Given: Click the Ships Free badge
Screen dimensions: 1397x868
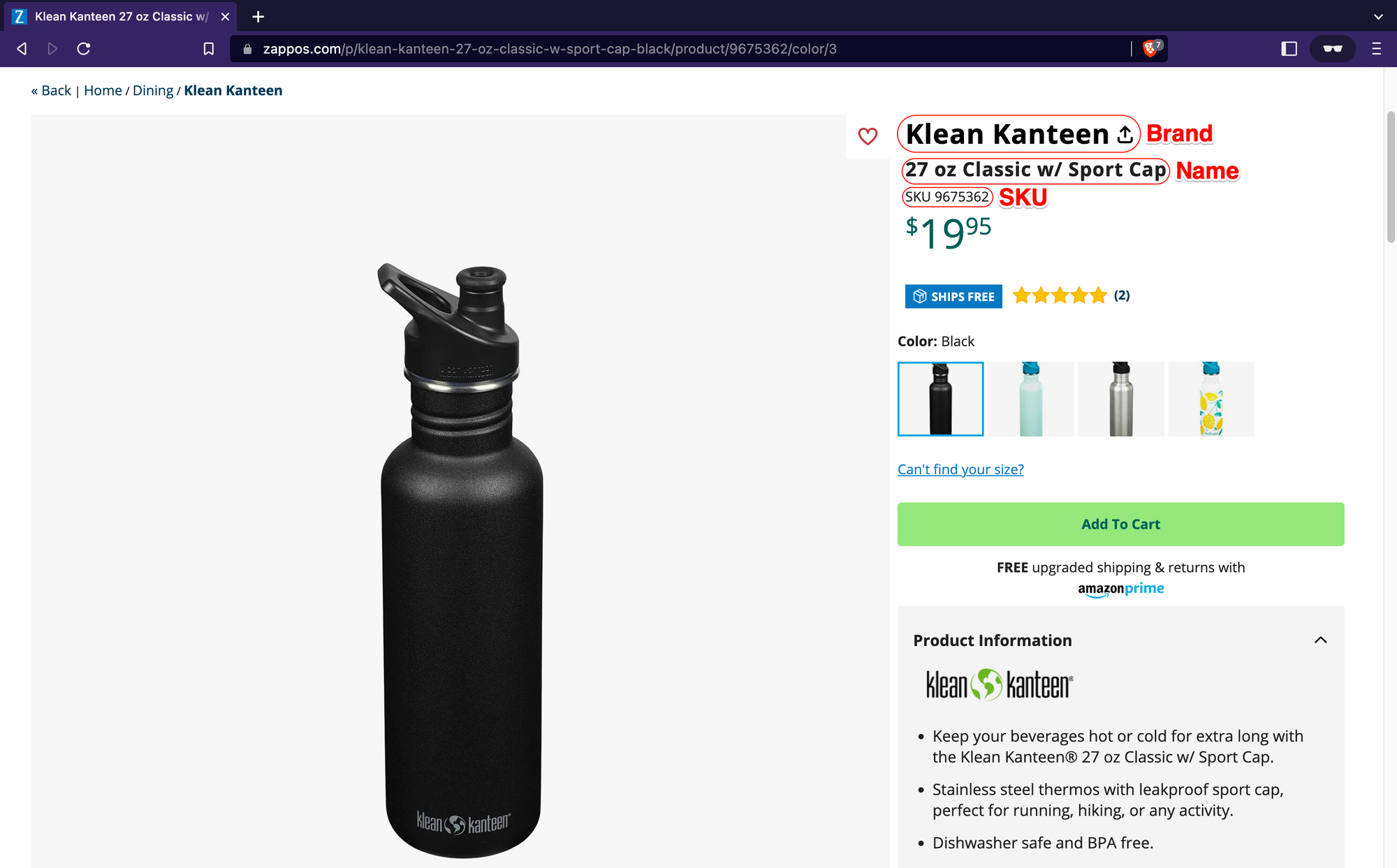Looking at the screenshot, I should point(953,296).
